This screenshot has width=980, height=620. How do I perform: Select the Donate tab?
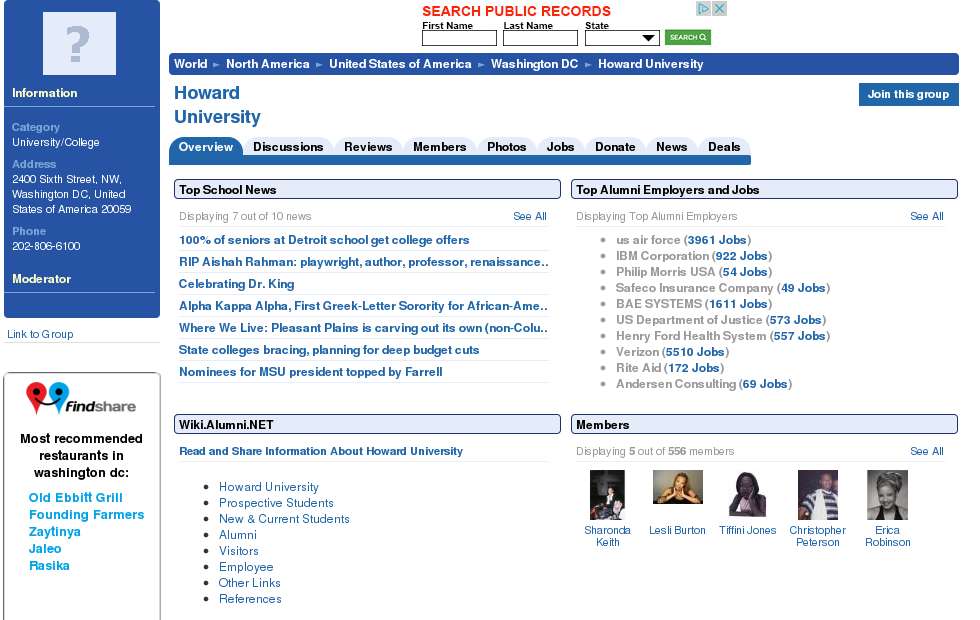(x=615, y=147)
